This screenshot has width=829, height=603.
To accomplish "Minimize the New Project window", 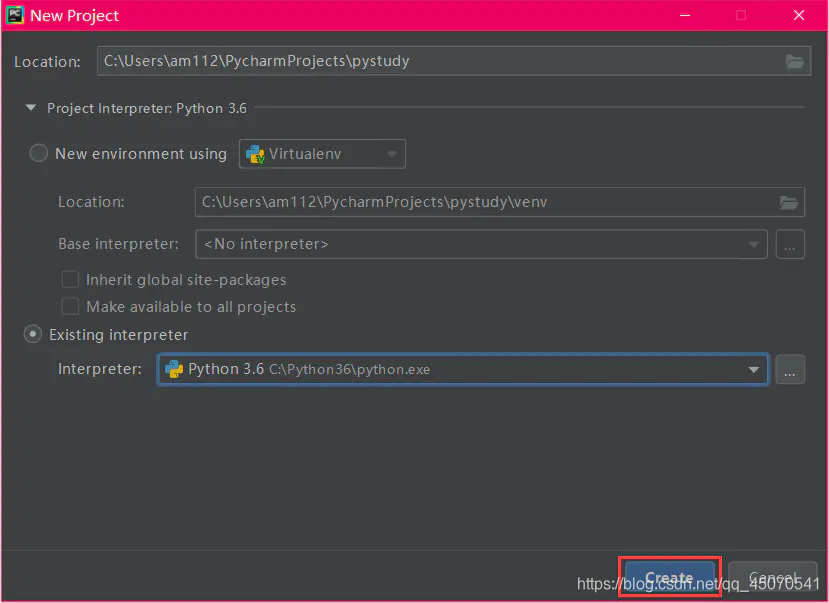I will [685, 15].
